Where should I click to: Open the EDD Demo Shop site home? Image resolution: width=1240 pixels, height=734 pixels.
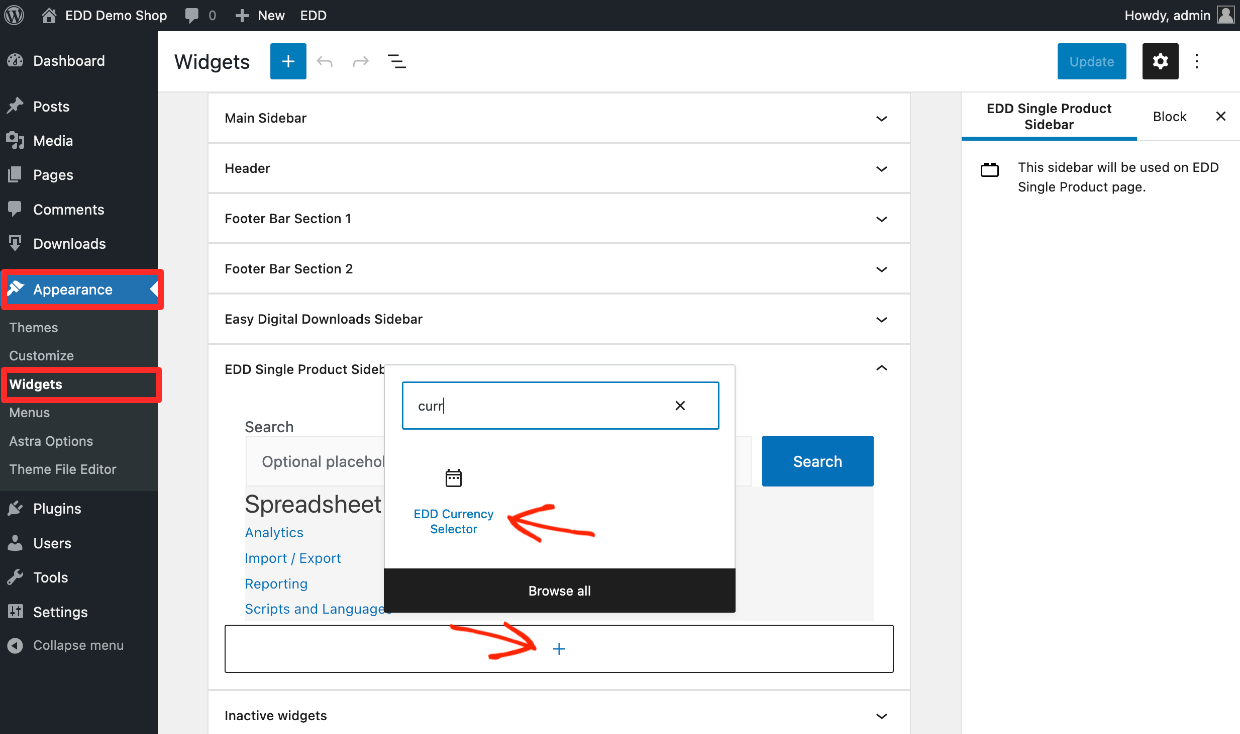(x=105, y=15)
